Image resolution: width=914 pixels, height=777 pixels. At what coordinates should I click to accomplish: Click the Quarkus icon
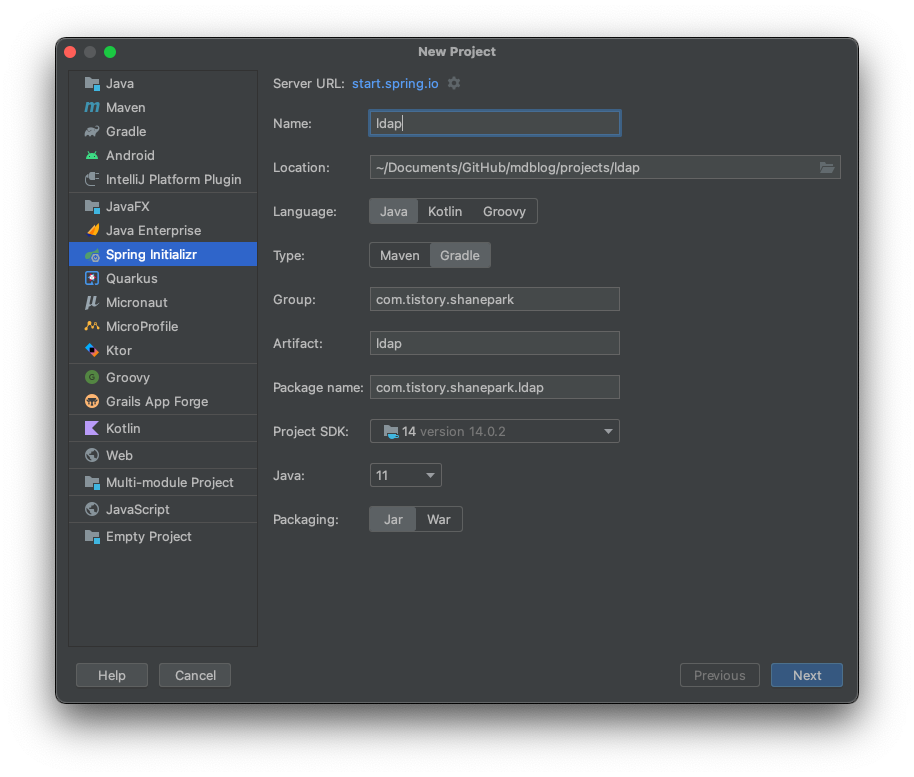[92, 278]
